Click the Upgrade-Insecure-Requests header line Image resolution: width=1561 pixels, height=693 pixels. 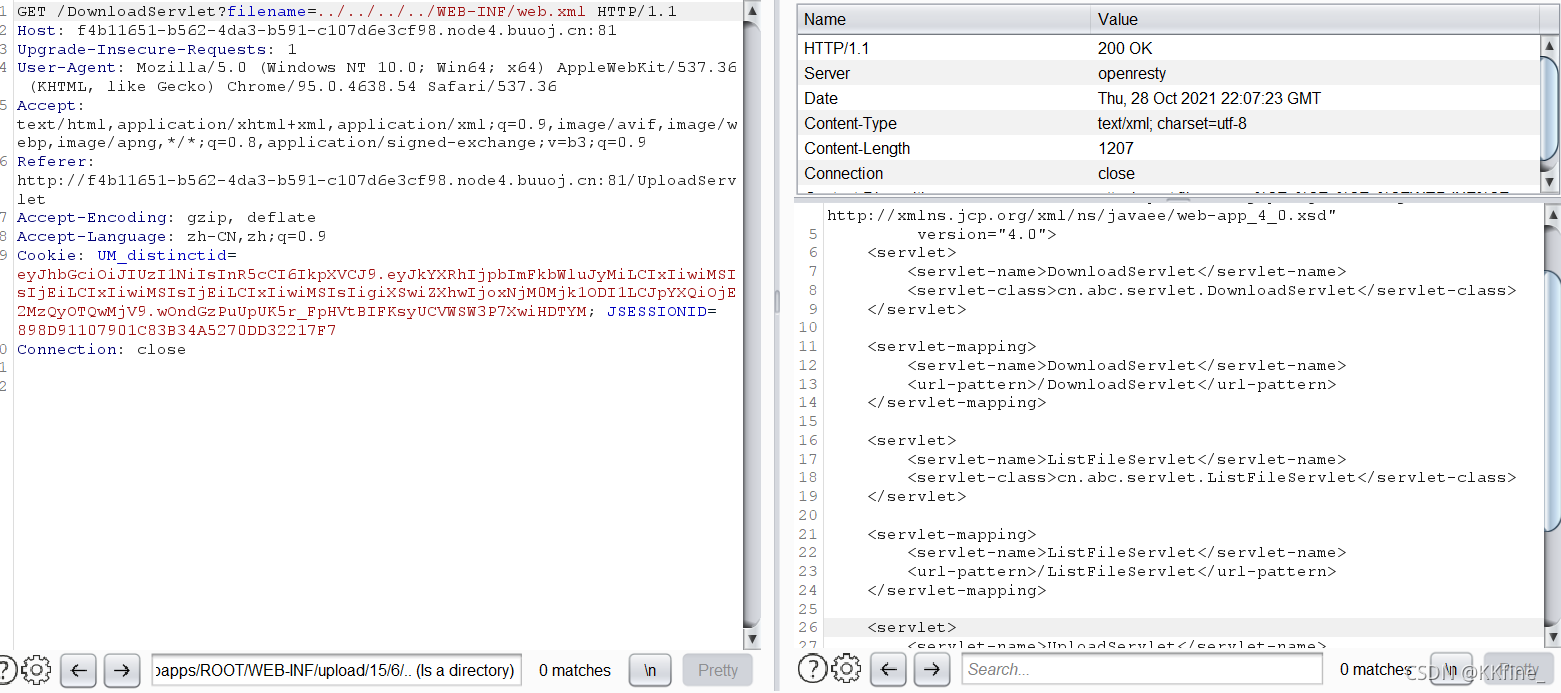tap(157, 49)
